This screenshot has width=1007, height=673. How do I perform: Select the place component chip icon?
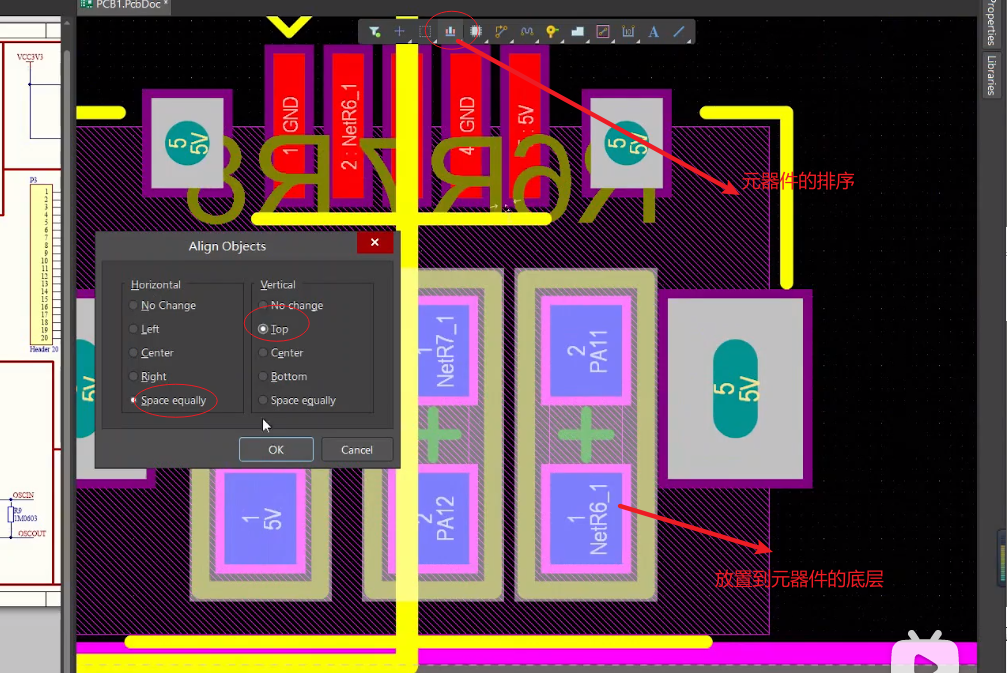476,31
